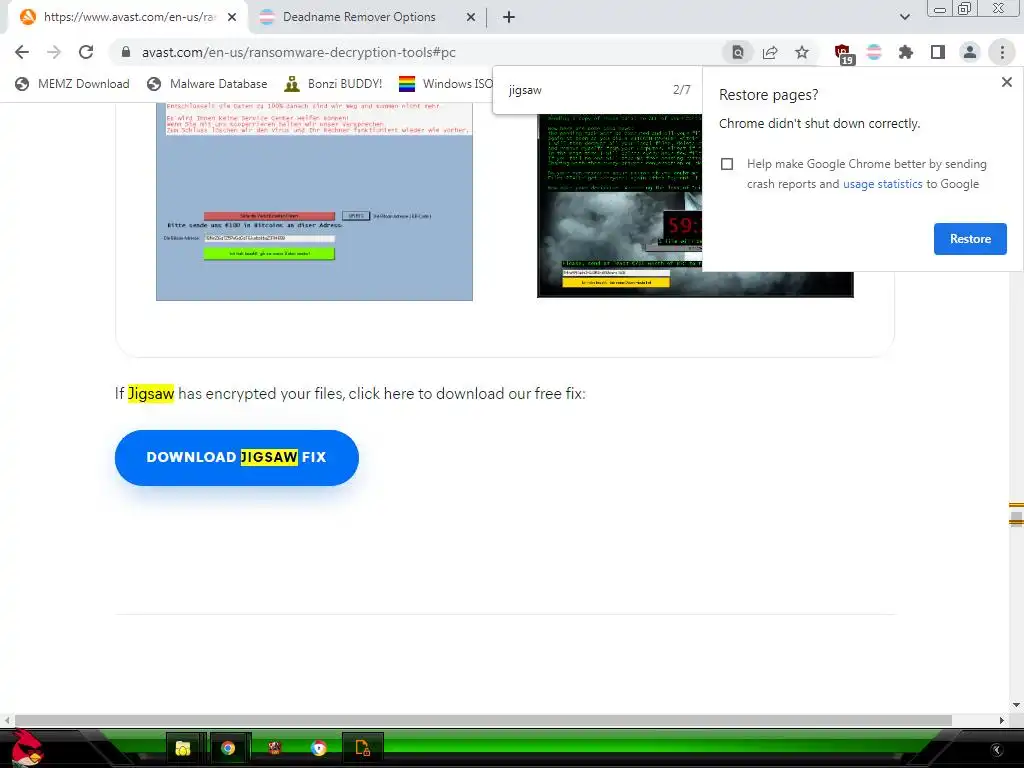
Task: Open the Extensions puzzle-piece menu
Action: [x=906, y=52]
